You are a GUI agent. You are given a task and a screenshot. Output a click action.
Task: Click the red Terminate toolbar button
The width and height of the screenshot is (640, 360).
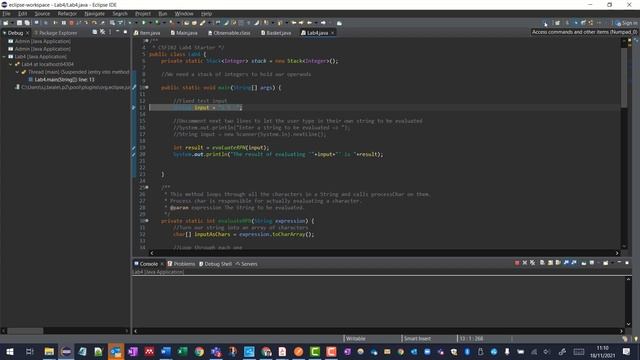click(x=71, y=23)
